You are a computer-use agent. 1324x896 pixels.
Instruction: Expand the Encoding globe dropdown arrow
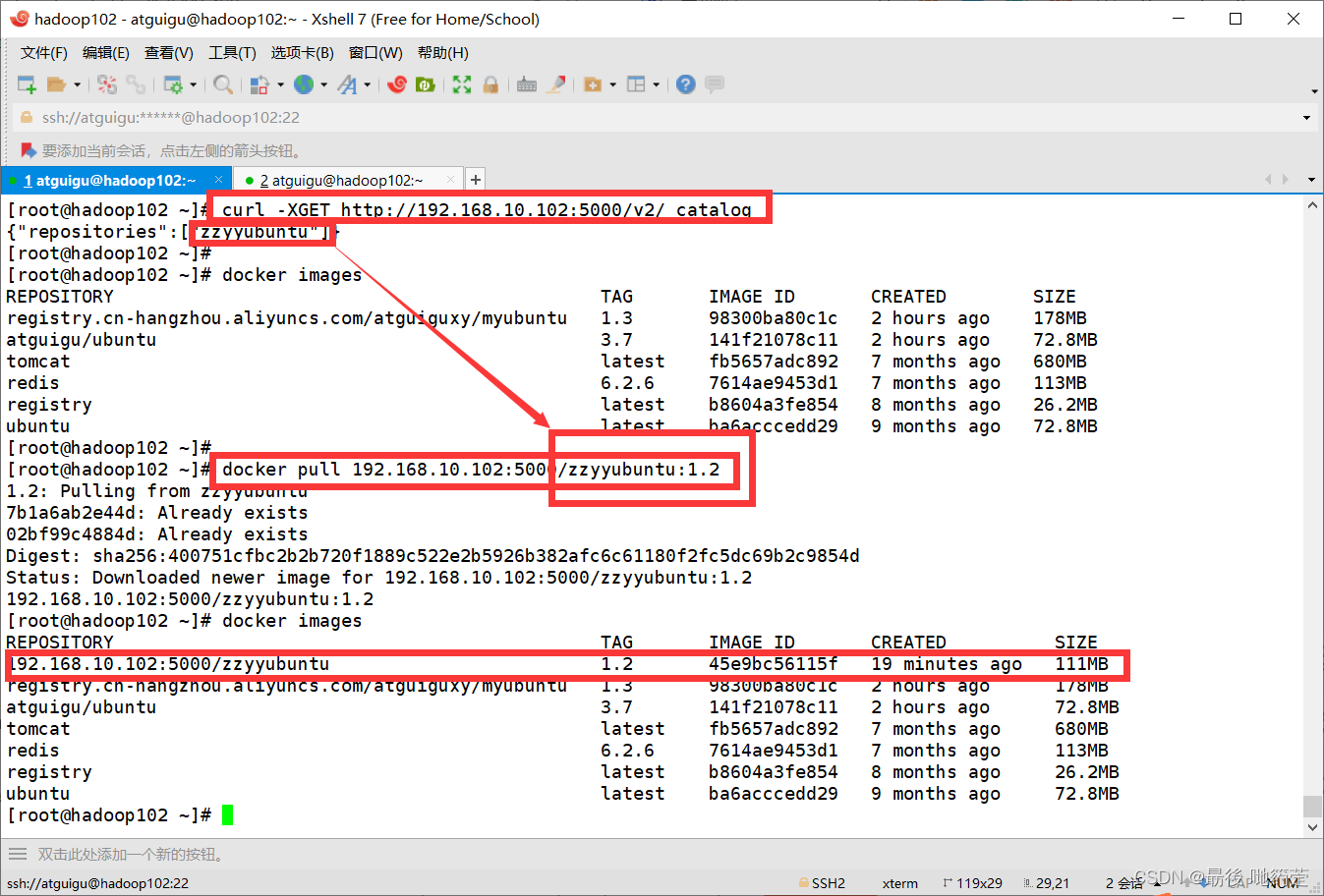pyautogui.click(x=323, y=84)
